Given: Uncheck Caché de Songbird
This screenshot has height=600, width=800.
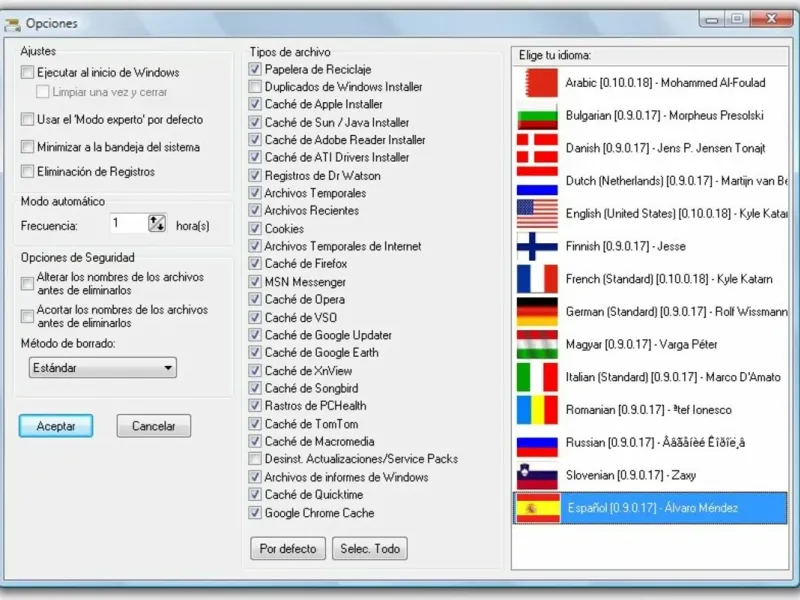Looking at the screenshot, I should [x=255, y=388].
